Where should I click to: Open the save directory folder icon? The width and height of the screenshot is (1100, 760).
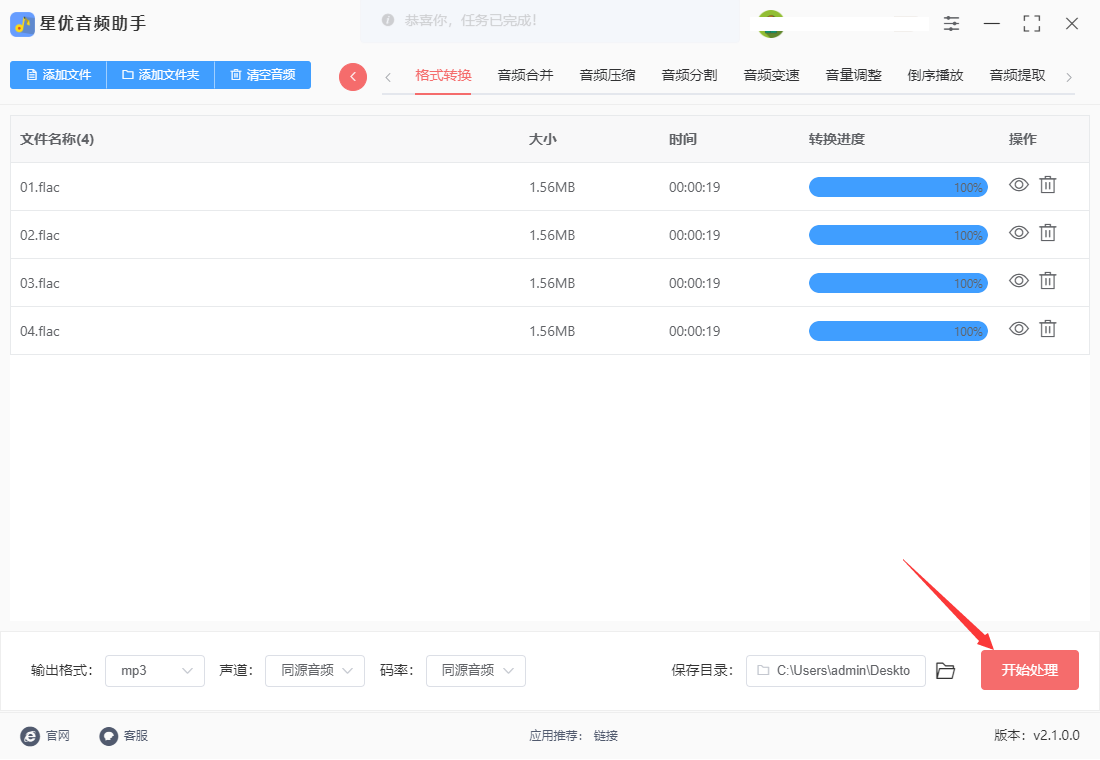(945, 671)
